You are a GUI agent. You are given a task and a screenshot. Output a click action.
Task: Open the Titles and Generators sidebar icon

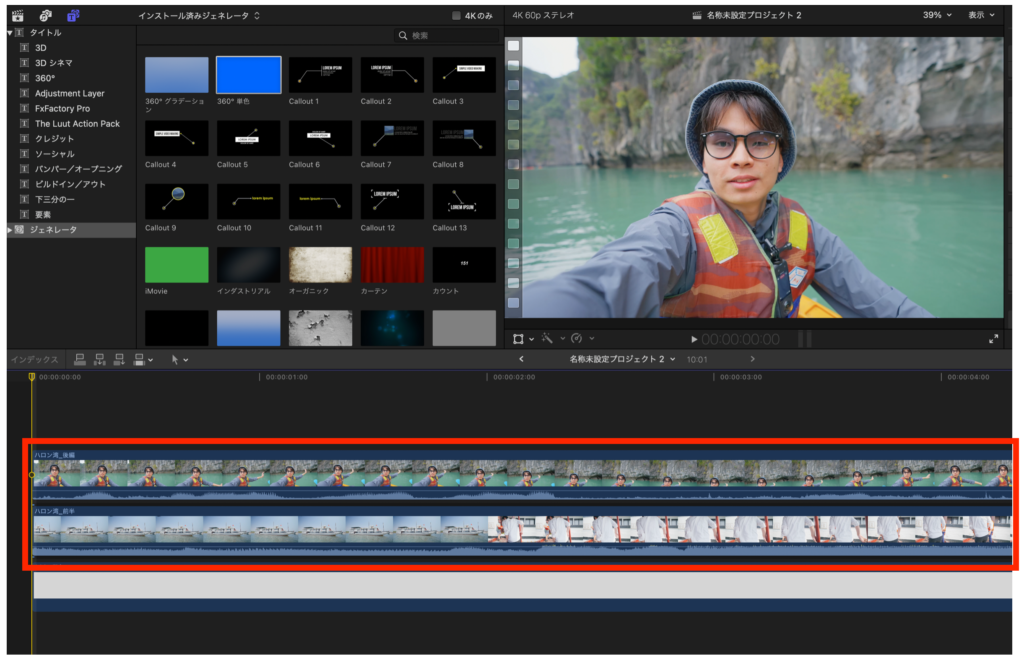pos(73,15)
